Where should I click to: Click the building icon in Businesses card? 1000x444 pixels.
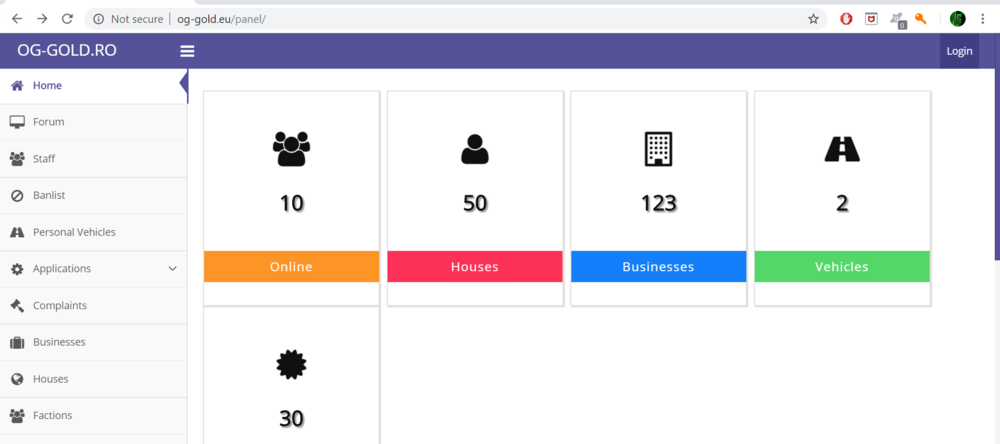point(658,149)
